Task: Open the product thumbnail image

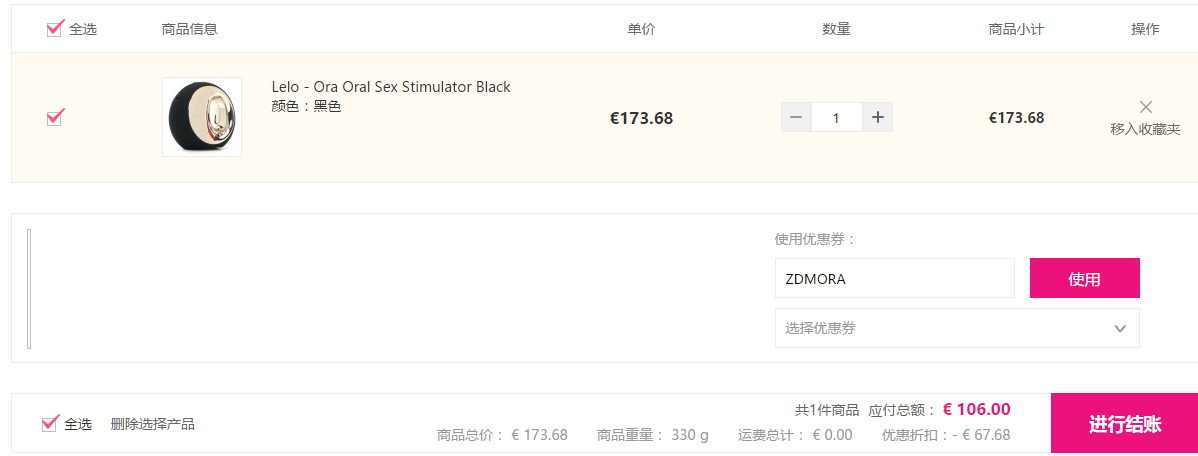Action: click(202, 117)
